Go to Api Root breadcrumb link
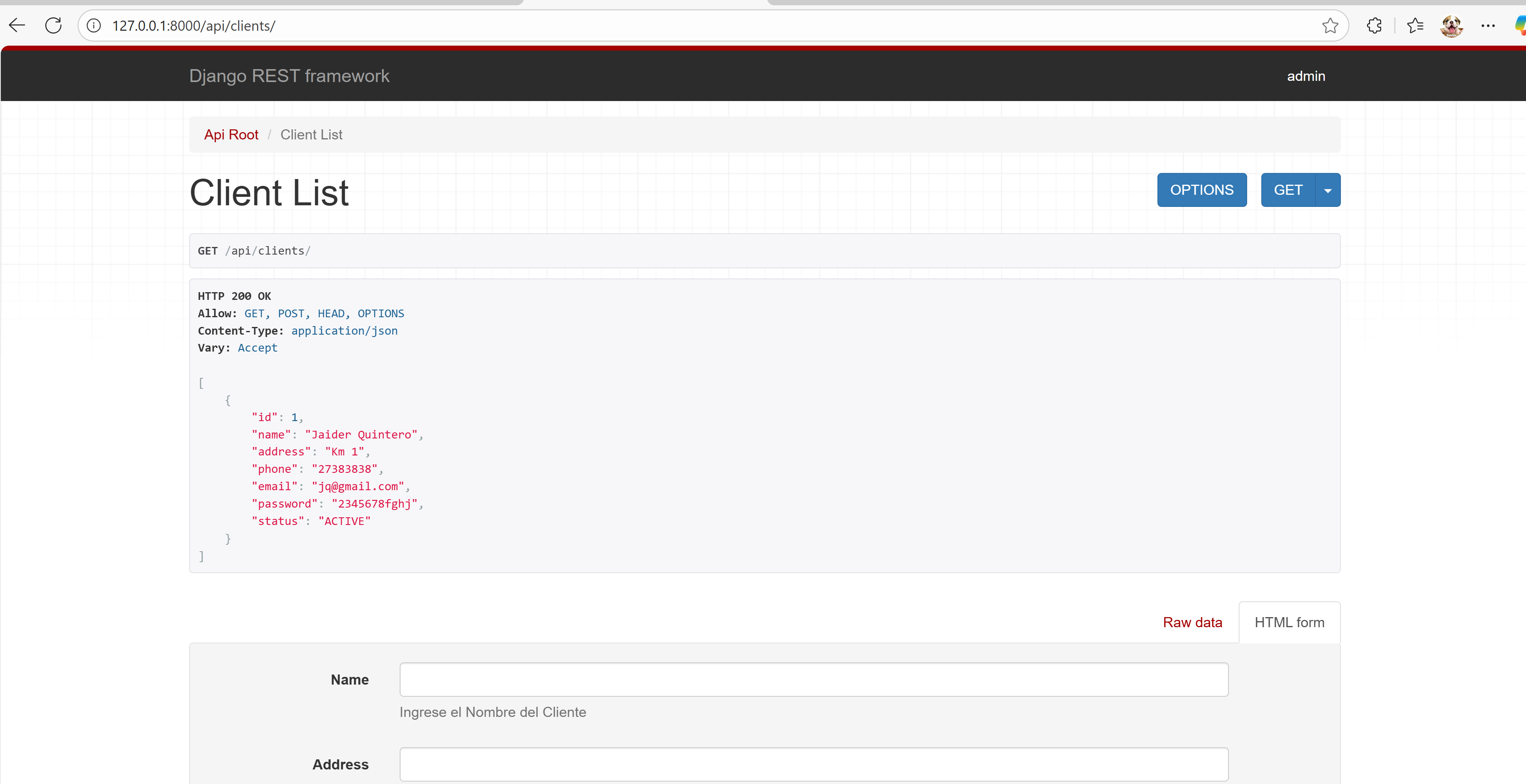The width and height of the screenshot is (1526, 784). pos(231,135)
